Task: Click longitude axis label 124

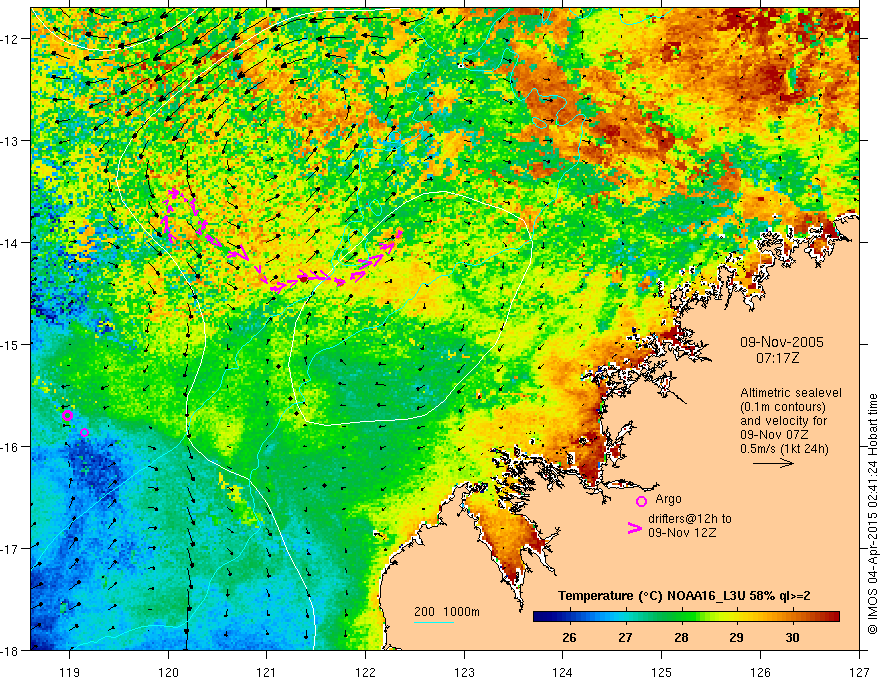Action: [562, 672]
